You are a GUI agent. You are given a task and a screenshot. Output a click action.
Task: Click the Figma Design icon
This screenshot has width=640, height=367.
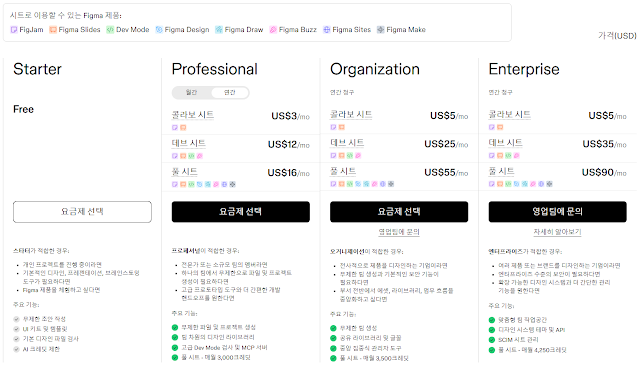pyautogui.click(x=159, y=30)
